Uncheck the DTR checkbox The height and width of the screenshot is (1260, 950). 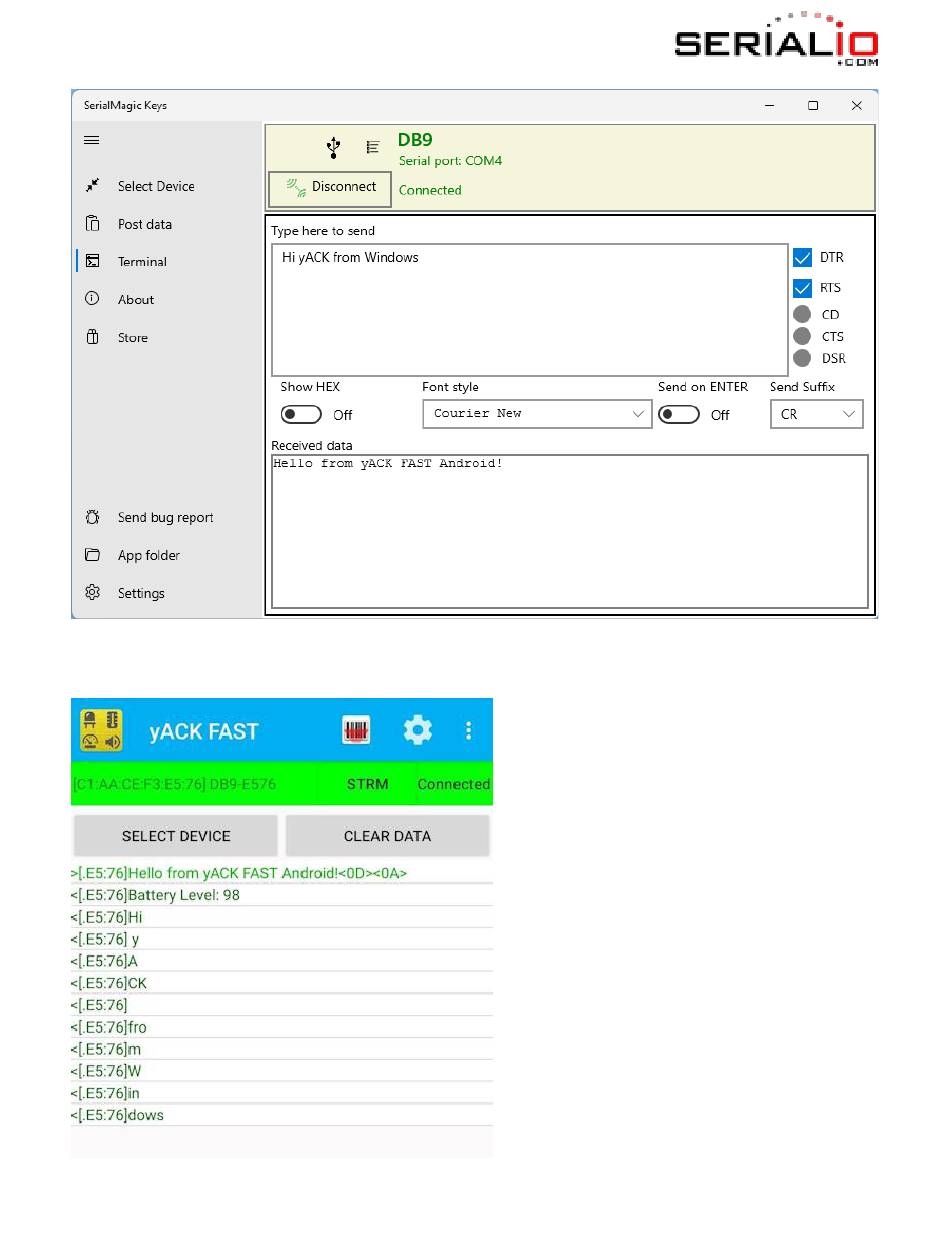coord(802,257)
